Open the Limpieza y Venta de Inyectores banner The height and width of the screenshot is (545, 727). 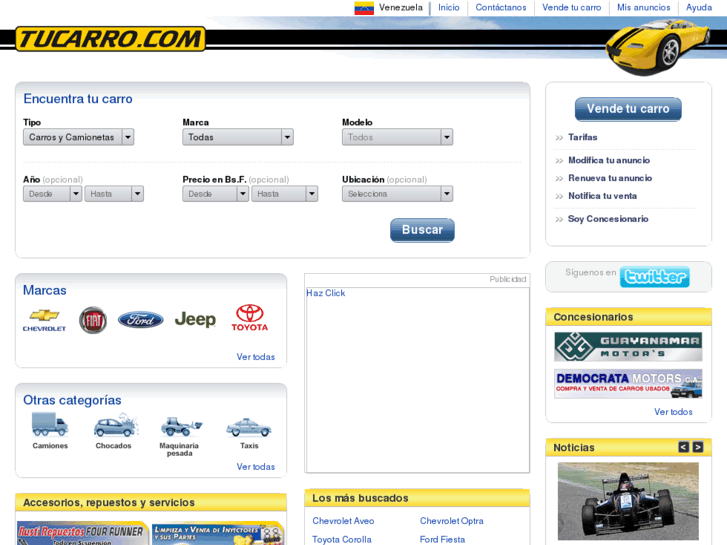tap(218, 533)
